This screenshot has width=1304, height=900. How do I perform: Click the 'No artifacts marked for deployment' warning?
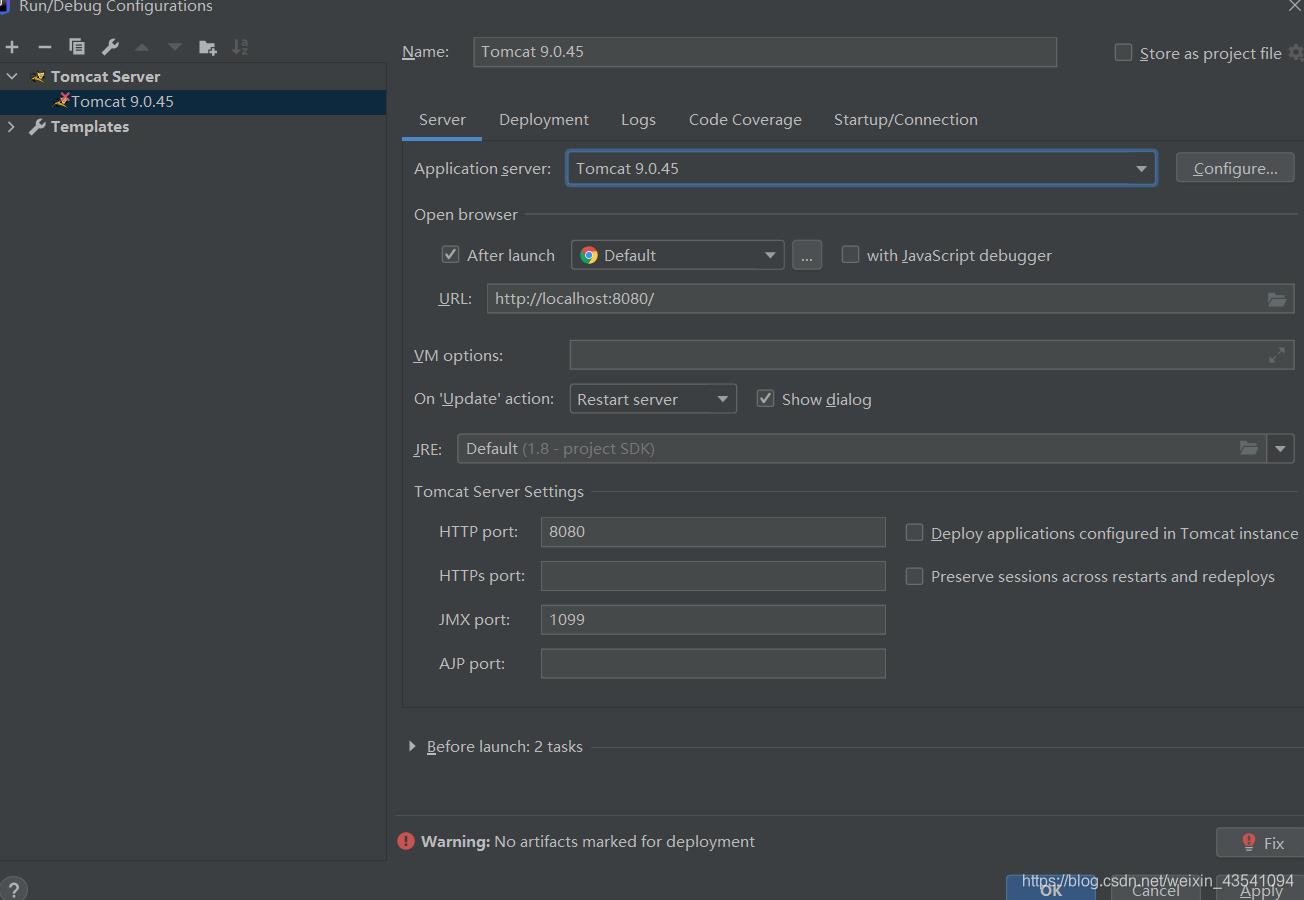(624, 842)
